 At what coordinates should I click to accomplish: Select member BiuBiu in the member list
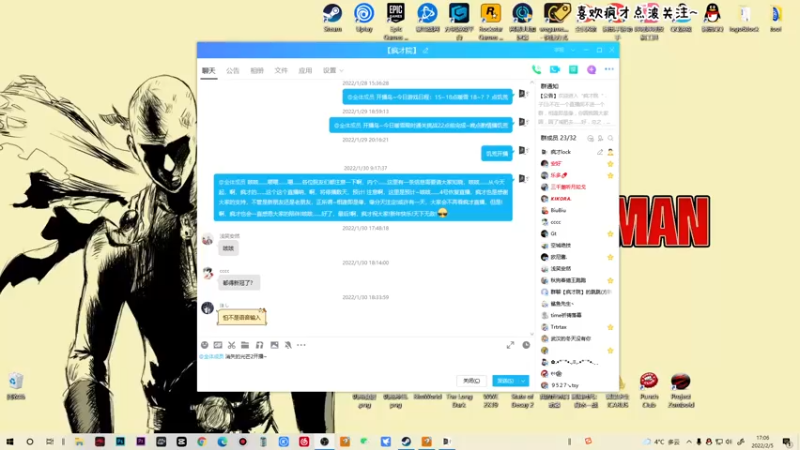click(x=576, y=210)
